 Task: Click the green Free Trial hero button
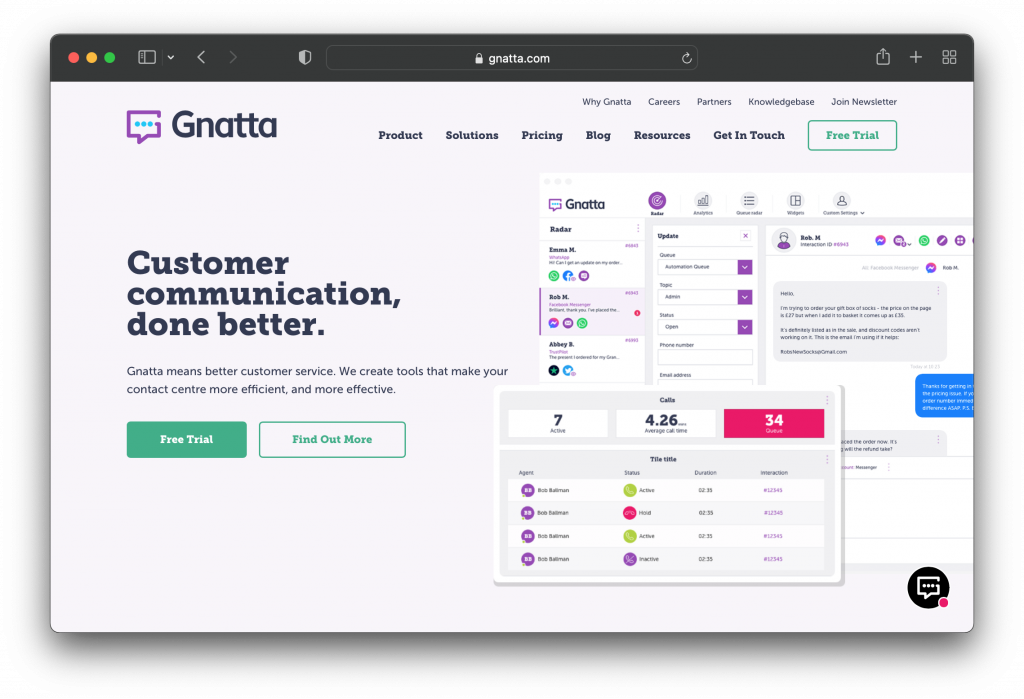pyautogui.click(x=186, y=440)
